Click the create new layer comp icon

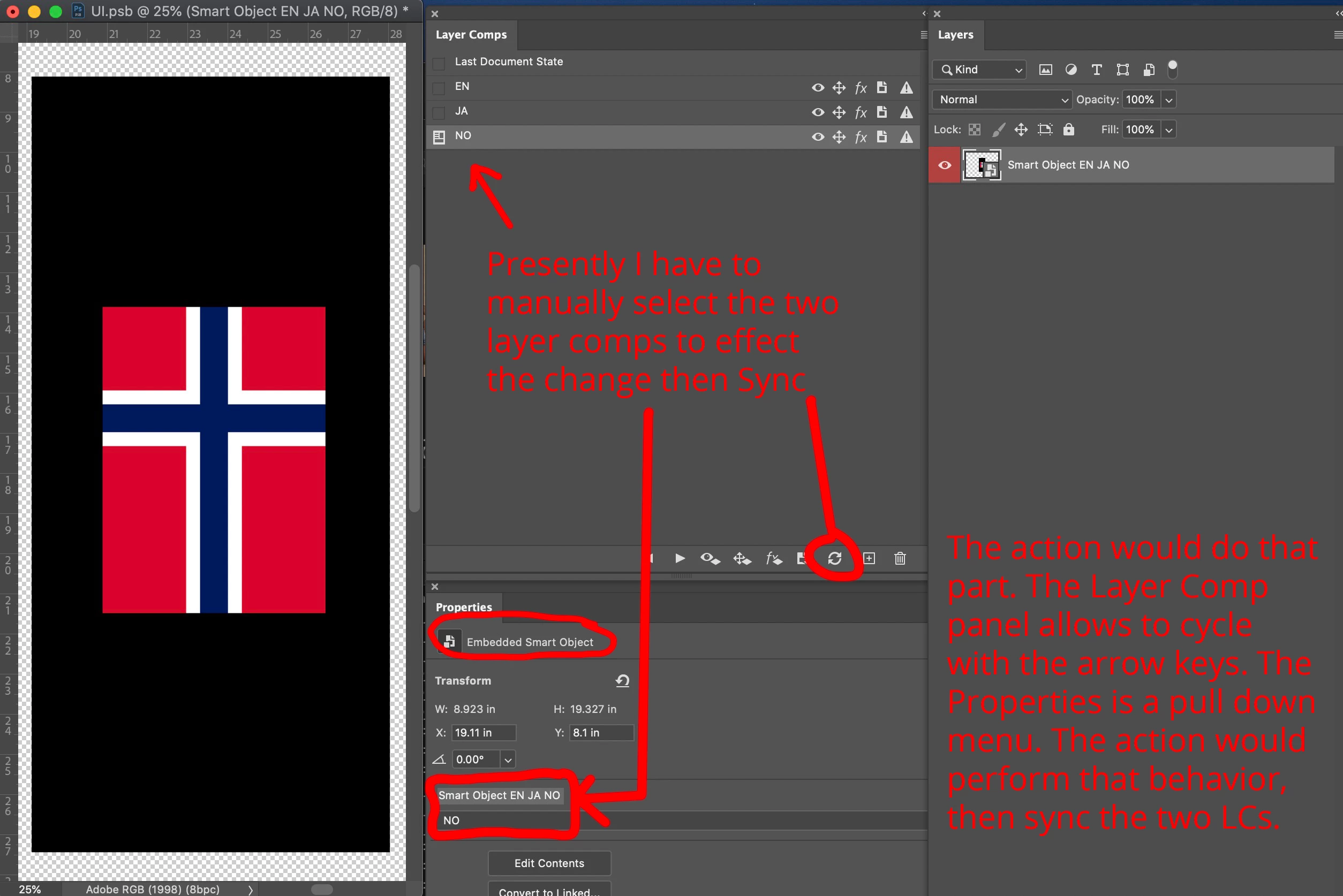click(x=869, y=558)
